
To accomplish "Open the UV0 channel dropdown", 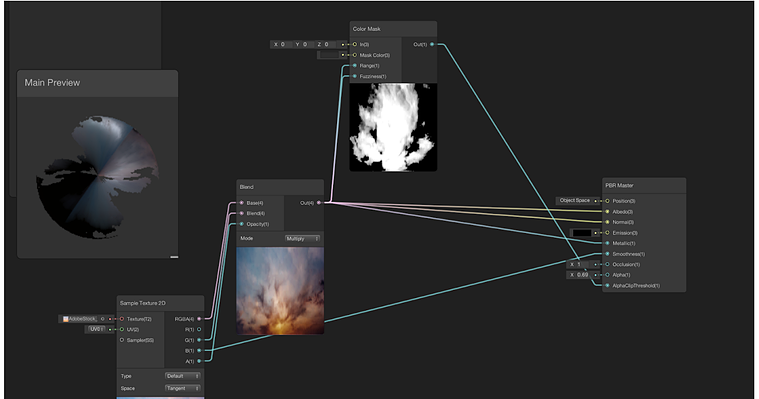I will tap(97, 329).
